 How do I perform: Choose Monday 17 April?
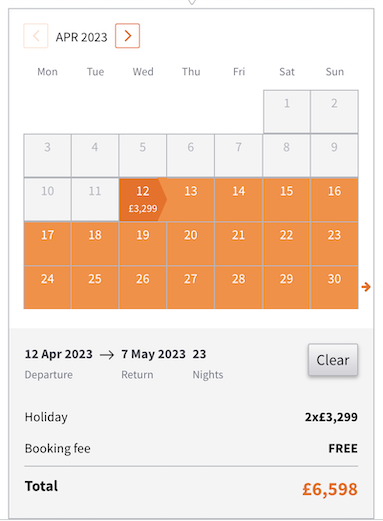coord(47,243)
